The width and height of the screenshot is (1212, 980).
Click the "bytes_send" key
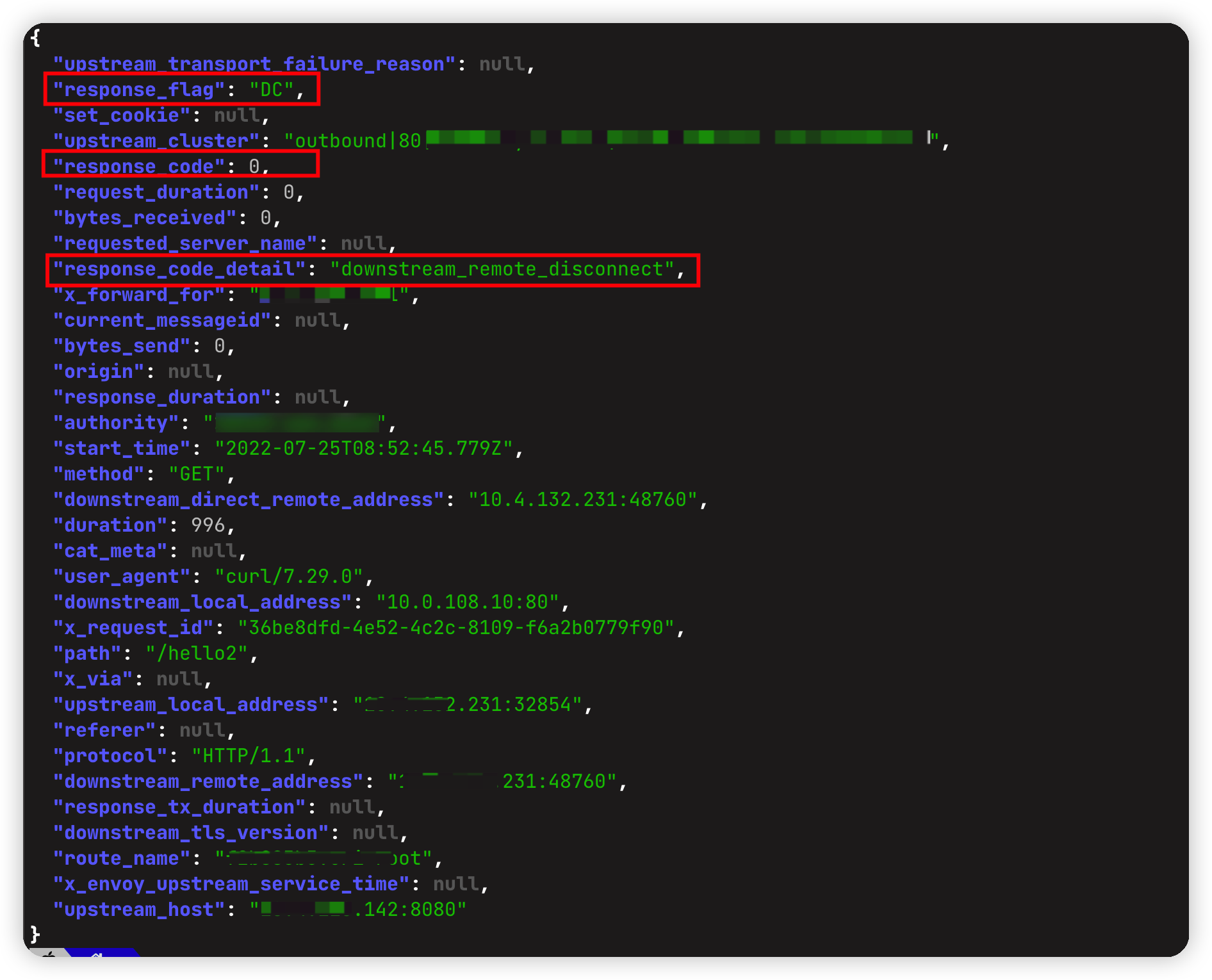pyautogui.click(x=122, y=346)
